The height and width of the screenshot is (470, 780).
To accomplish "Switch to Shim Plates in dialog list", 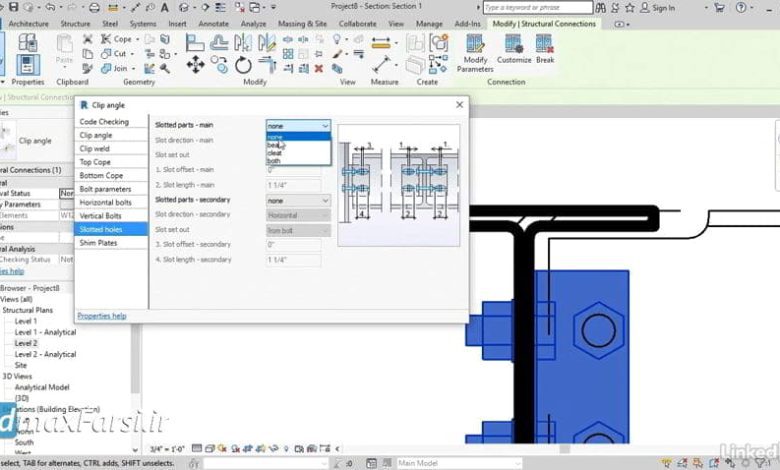I will click(111, 243).
